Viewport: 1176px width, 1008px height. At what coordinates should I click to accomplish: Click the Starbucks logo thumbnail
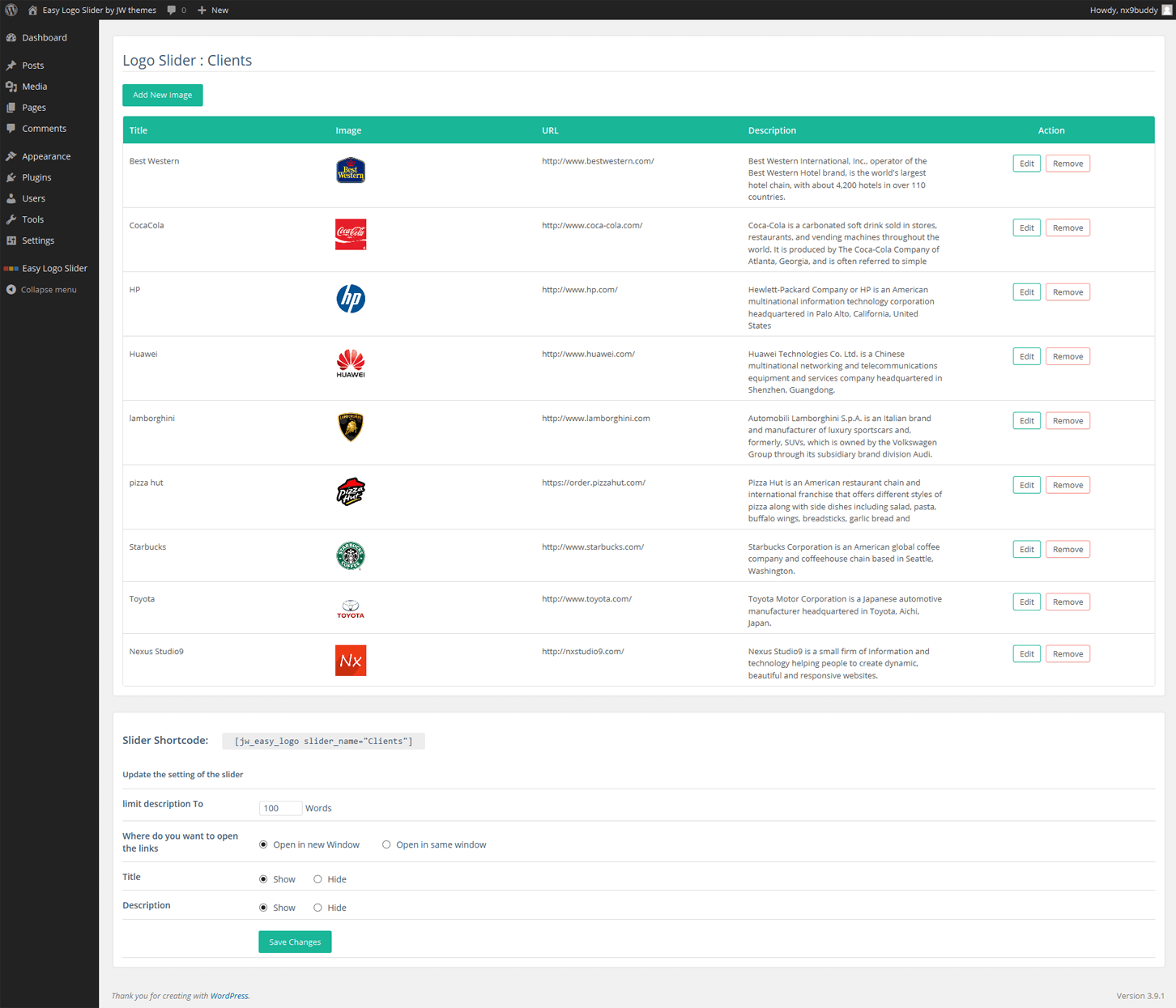pyautogui.click(x=351, y=555)
